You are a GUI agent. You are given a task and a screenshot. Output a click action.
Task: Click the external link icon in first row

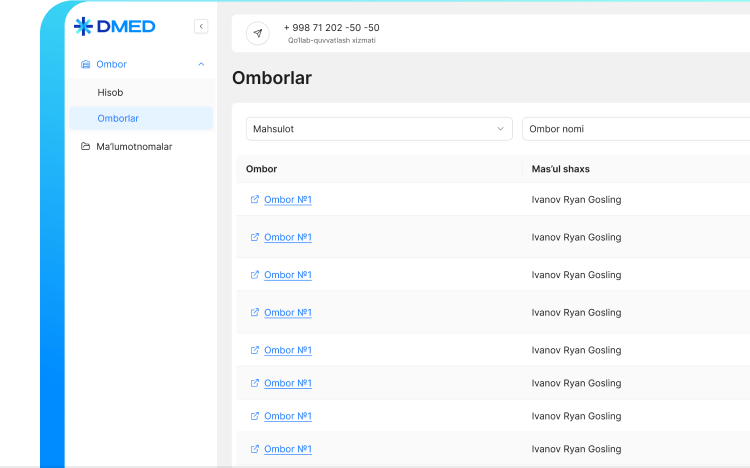(254, 200)
